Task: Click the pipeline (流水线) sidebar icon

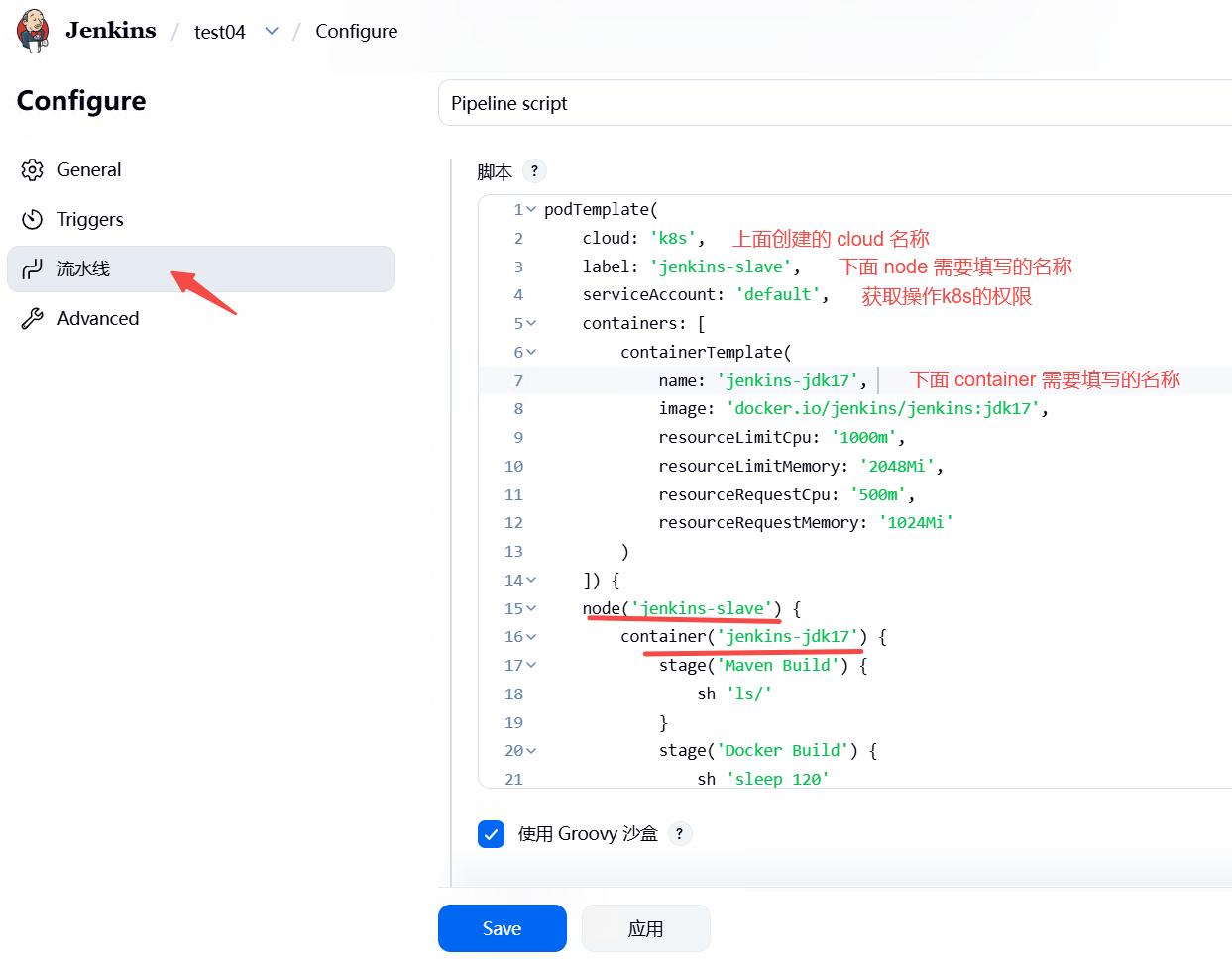Action: [33, 269]
